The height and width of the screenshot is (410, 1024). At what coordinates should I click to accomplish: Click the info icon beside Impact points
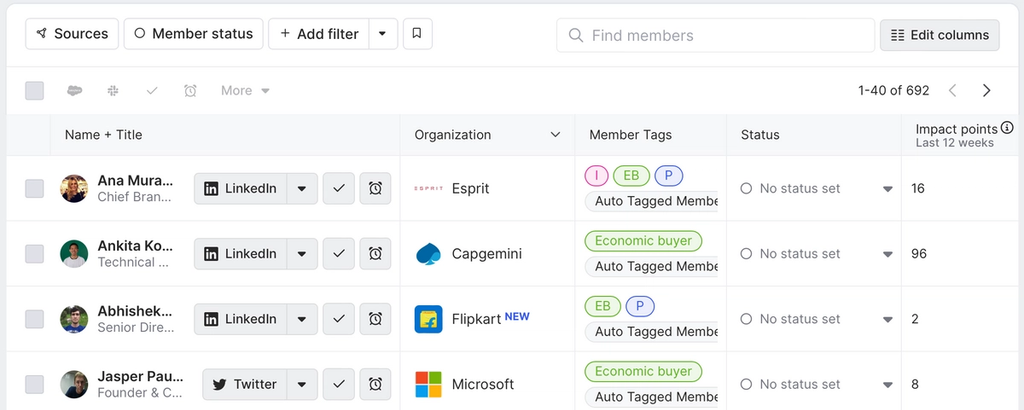click(1007, 128)
